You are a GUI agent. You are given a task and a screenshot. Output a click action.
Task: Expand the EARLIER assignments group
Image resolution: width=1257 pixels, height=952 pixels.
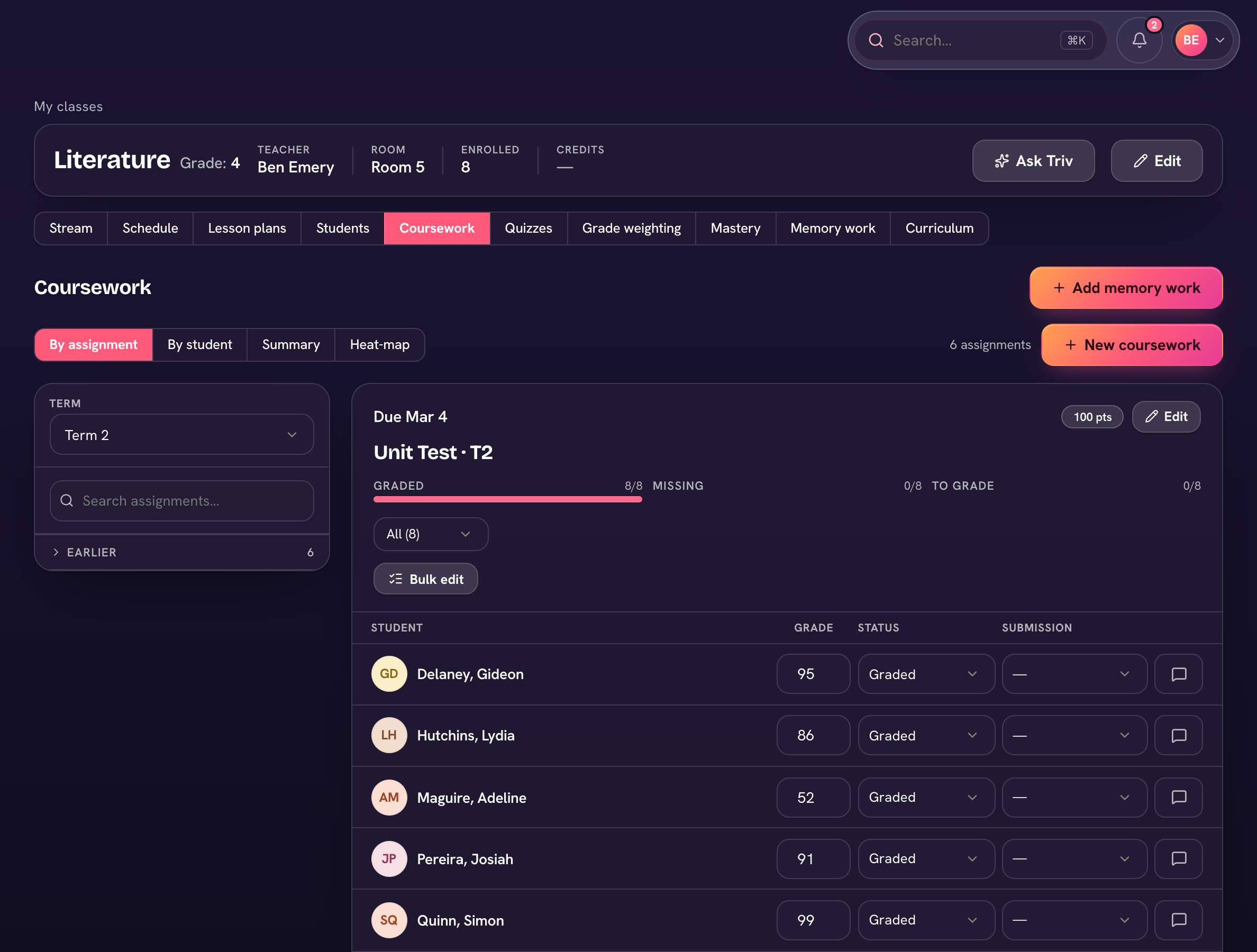182,552
